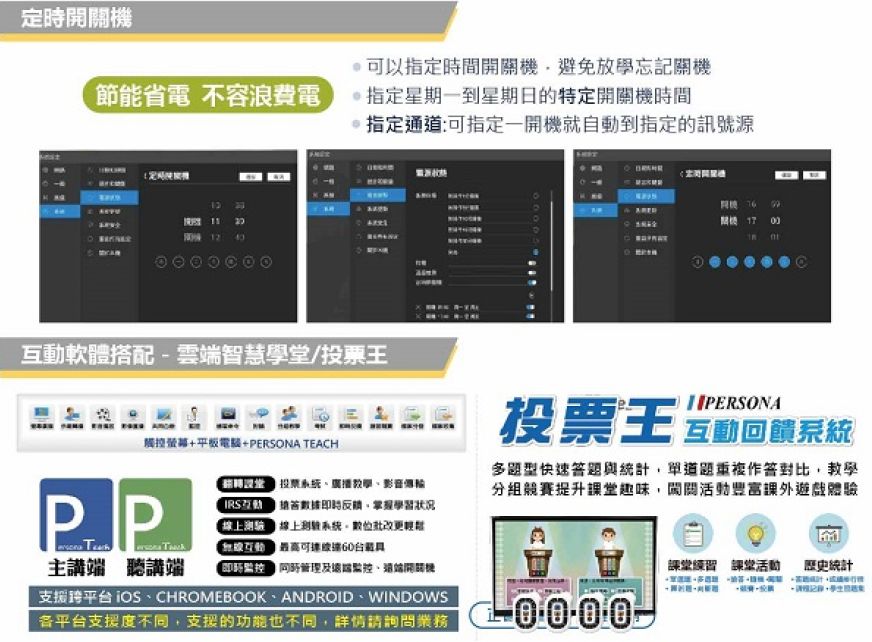Toggle third of three stacked switches in middle screenshot

(x=532, y=283)
